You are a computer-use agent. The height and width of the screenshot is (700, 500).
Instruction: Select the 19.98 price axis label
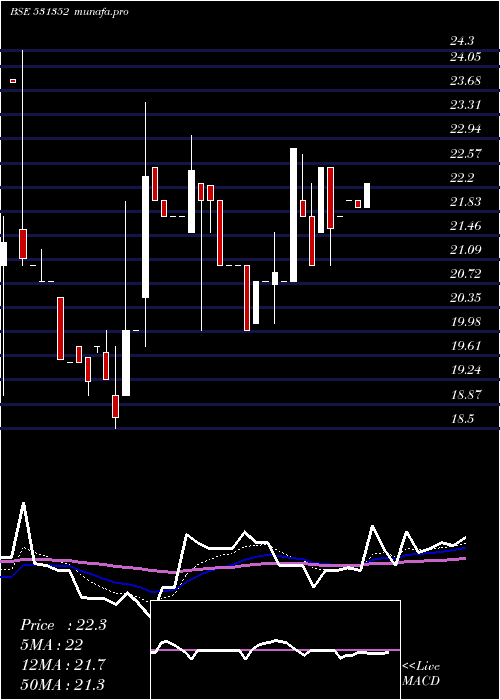pos(465,322)
